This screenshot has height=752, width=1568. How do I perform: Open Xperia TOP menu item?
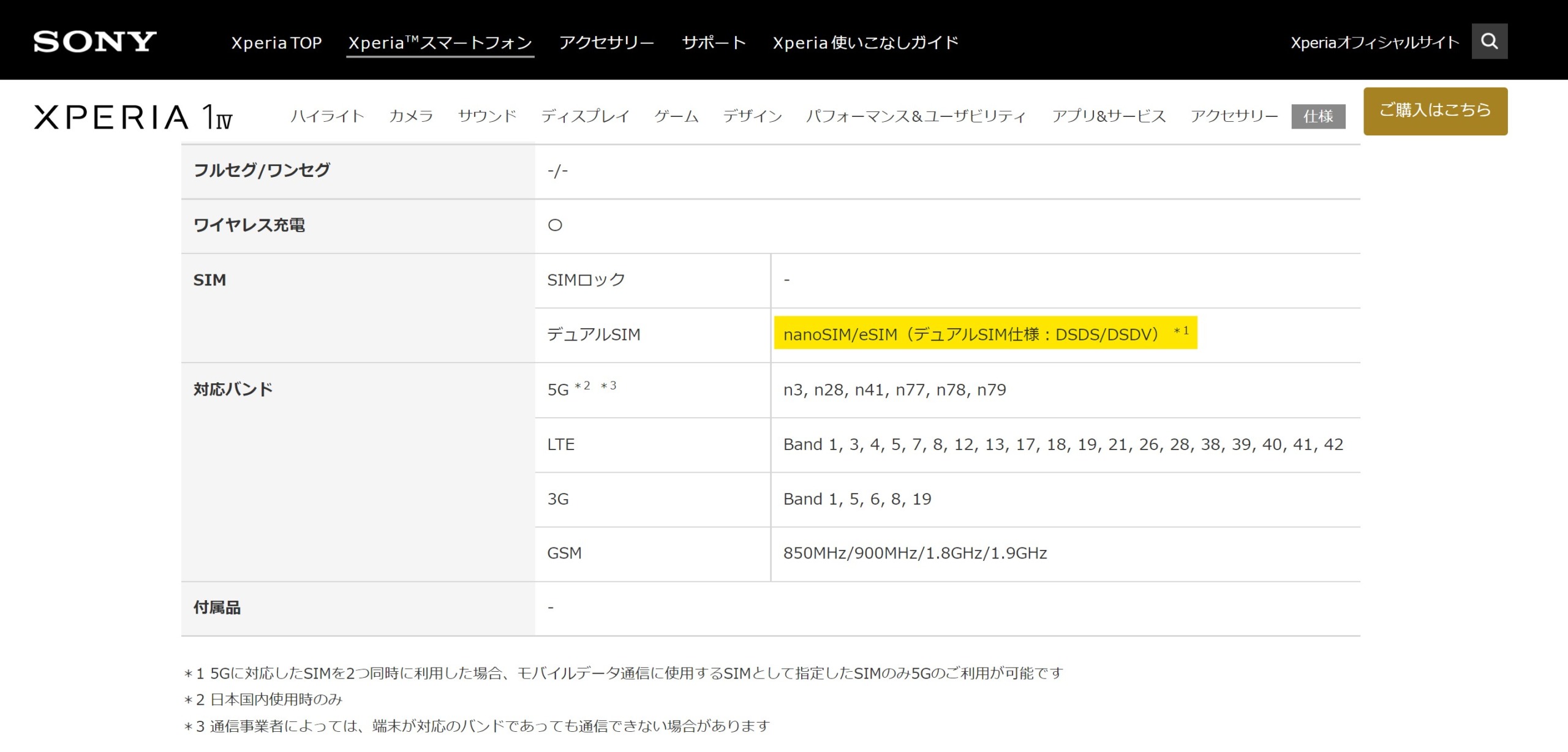pyautogui.click(x=276, y=43)
